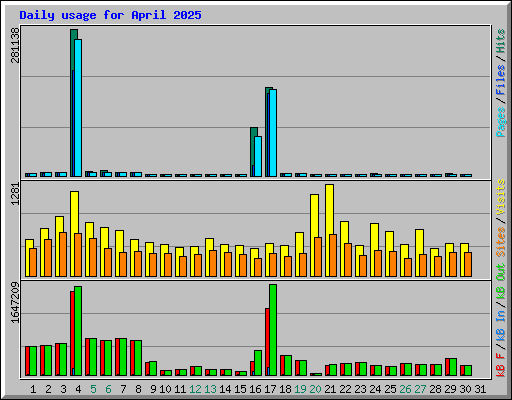Click the 'Files' legend label
This screenshot has width=512, height=400.
click(501, 80)
